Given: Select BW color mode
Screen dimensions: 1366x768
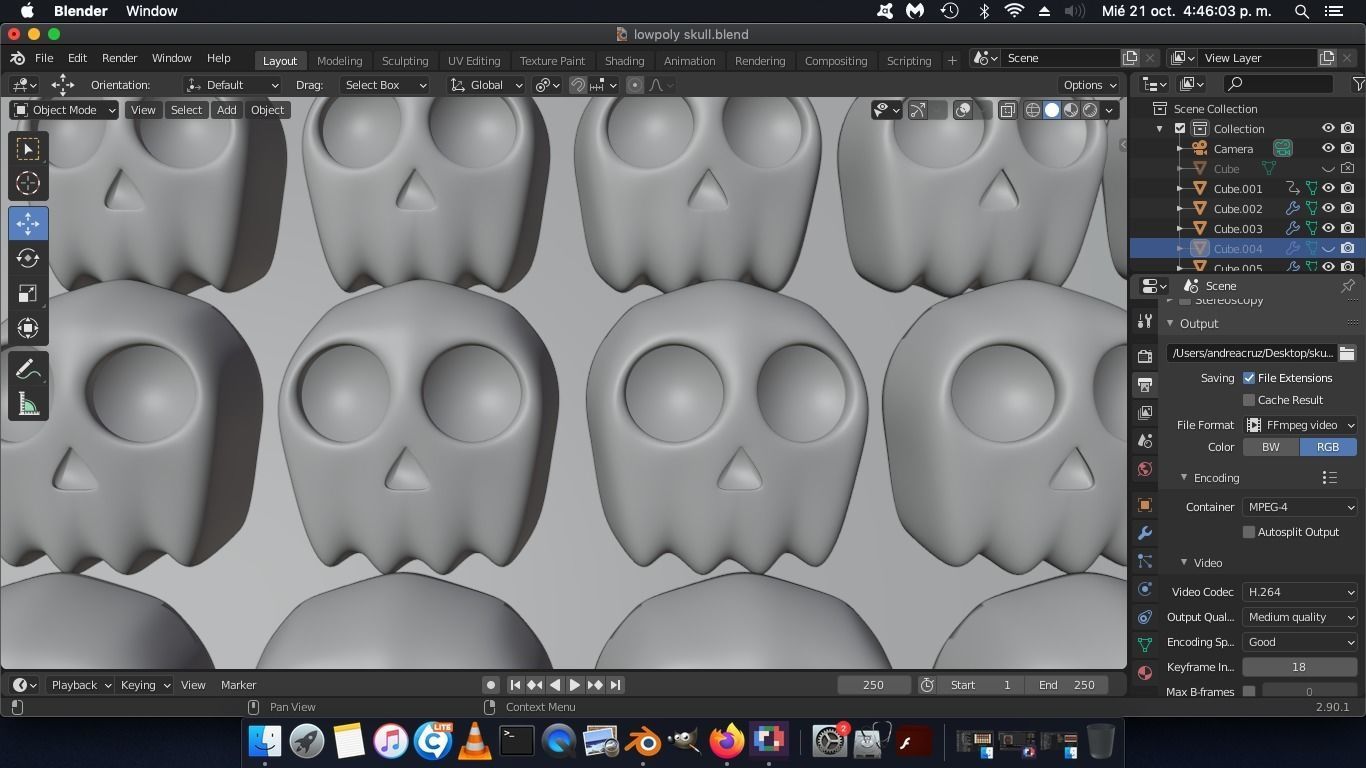Looking at the screenshot, I should click(1271, 447).
